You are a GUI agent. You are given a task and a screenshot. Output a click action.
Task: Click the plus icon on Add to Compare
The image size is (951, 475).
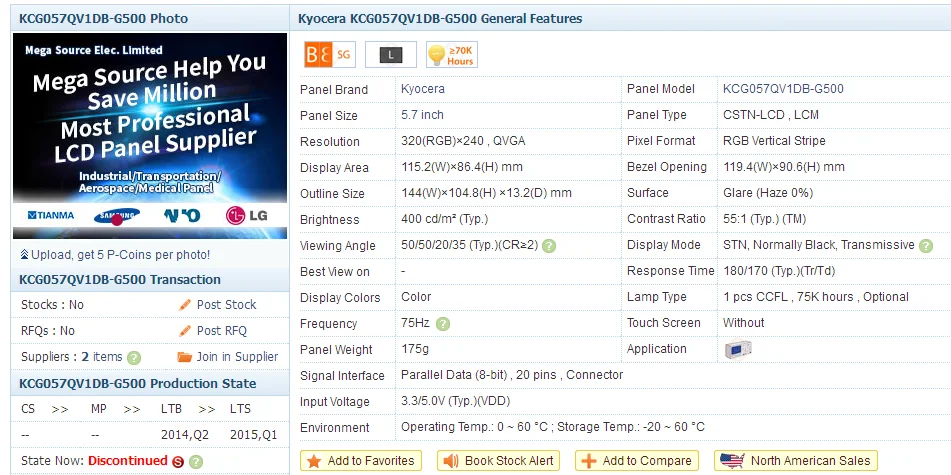(x=589, y=461)
